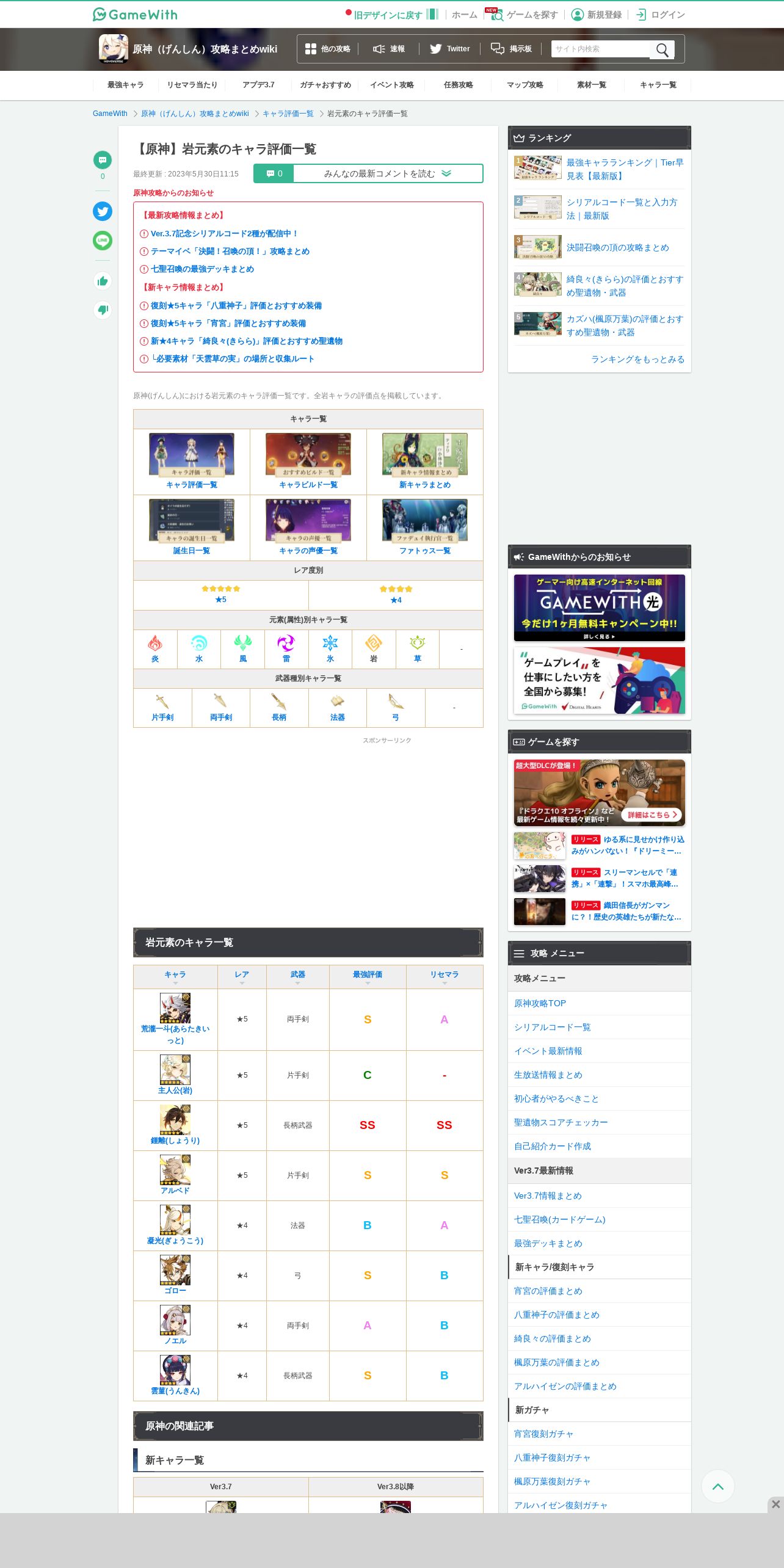Click 掲示板 in header bar

point(512,49)
